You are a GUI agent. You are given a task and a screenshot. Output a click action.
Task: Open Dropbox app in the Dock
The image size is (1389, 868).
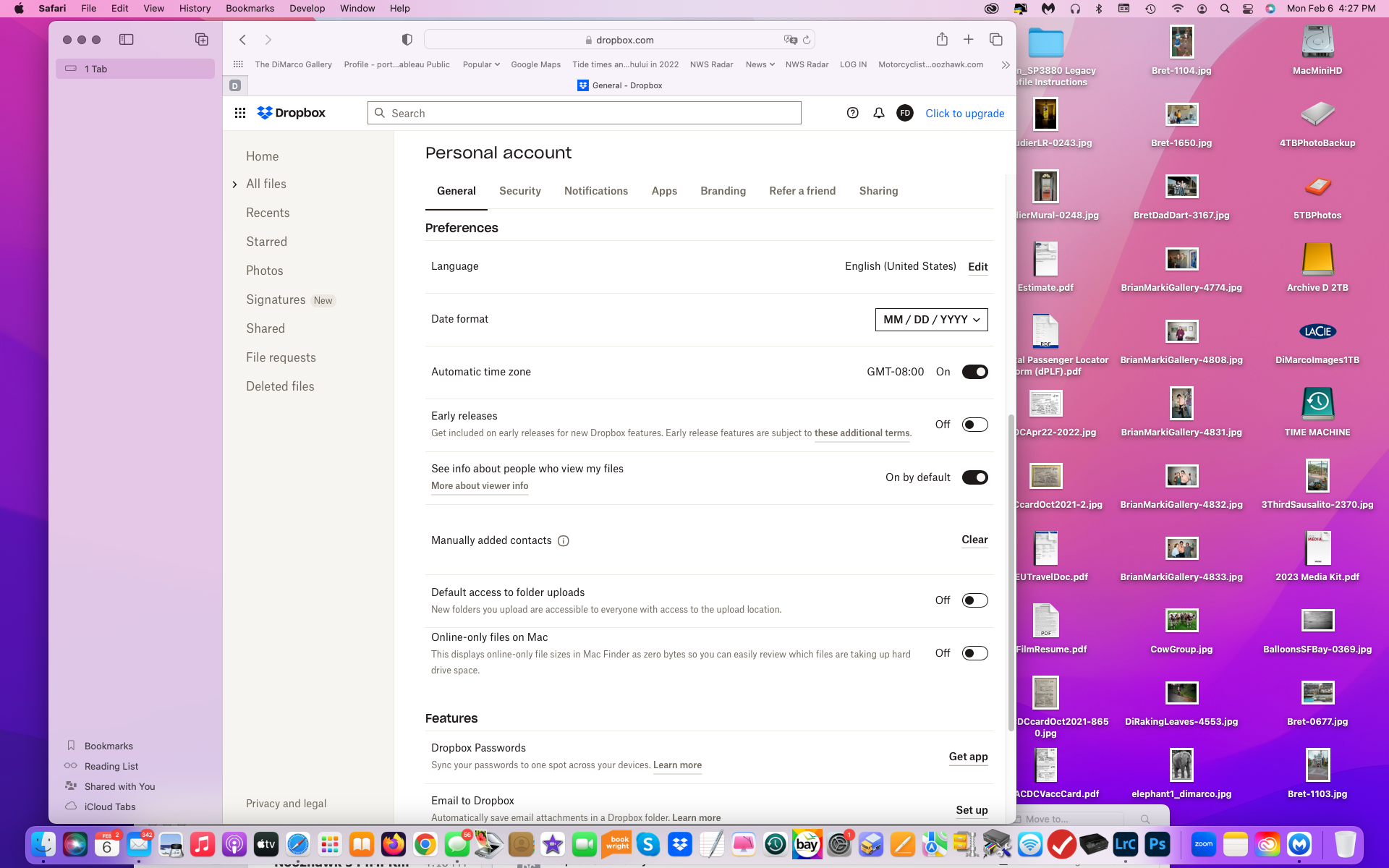click(680, 844)
